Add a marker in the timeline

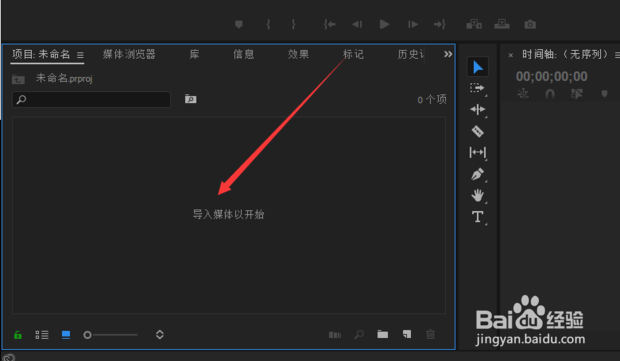pyautogui.click(x=604, y=94)
